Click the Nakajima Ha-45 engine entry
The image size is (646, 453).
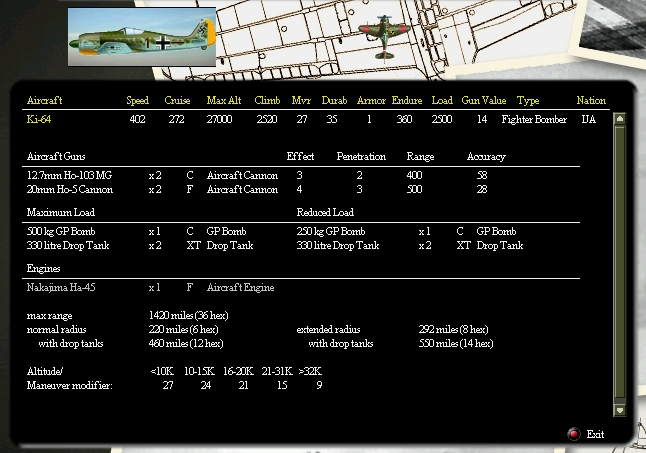pos(61,287)
